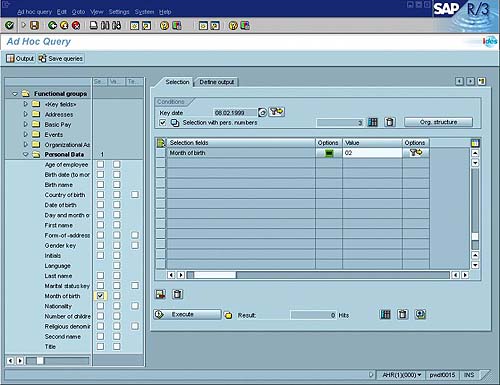
Task: Collapse the Personal Data folder
Action: tap(26, 155)
